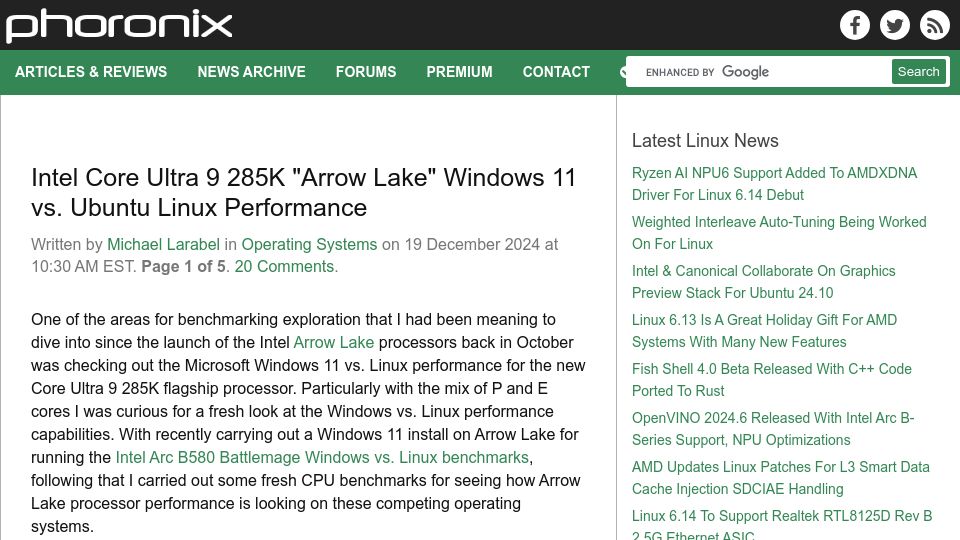Viewport: 960px width, 540px height.
Task: Open Operating Systems category link
Action: click(x=309, y=244)
